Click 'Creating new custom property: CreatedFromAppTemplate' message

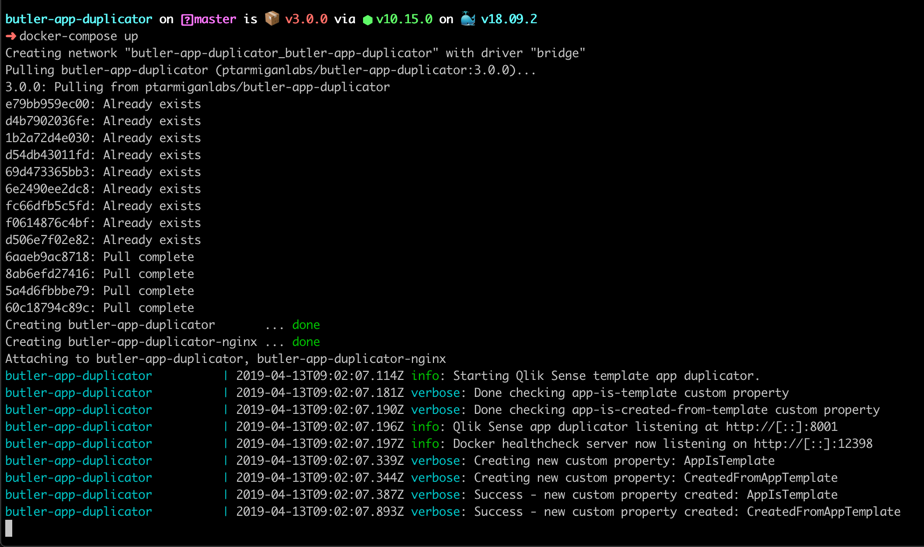click(x=656, y=478)
